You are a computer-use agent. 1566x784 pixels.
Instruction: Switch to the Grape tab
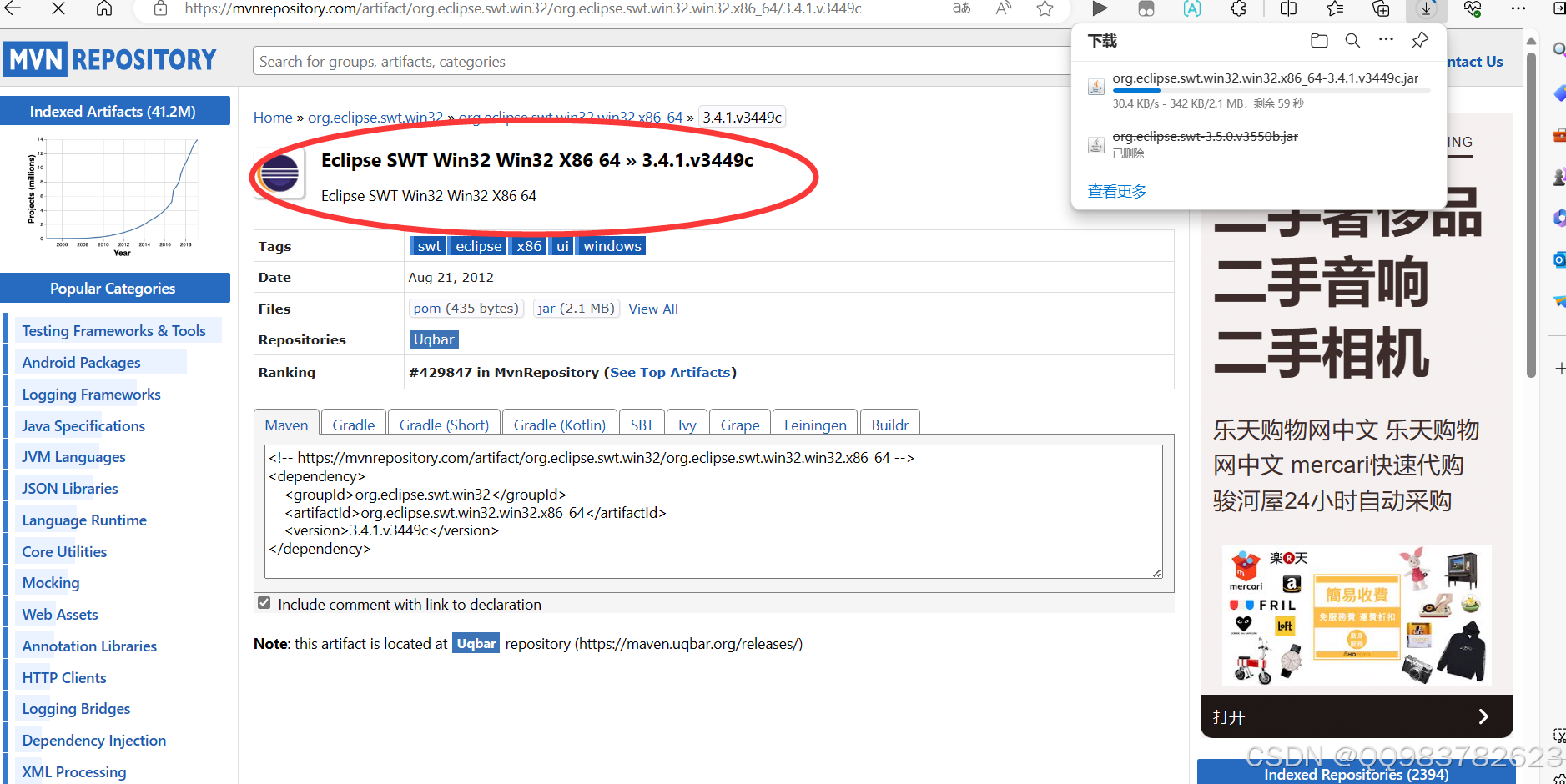point(740,425)
